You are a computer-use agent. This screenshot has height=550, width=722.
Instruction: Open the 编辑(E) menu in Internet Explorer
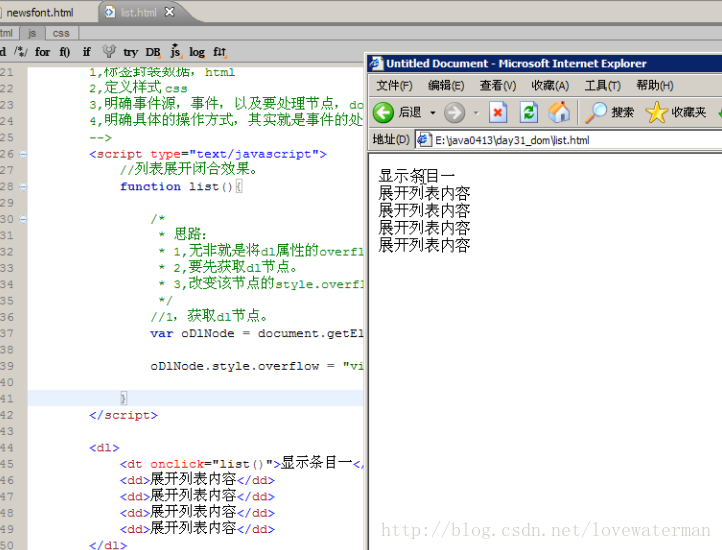point(446,86)
